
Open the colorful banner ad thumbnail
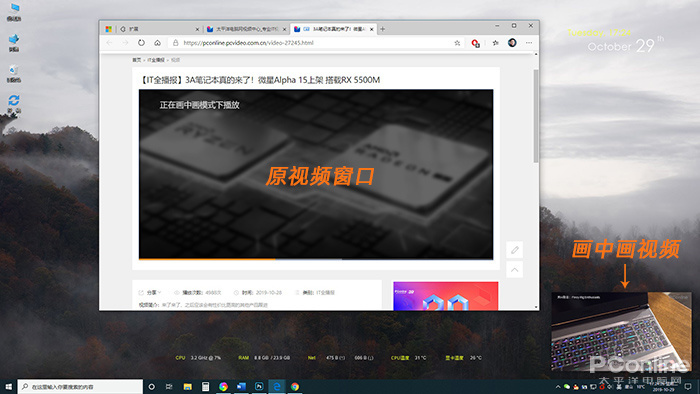[x=446, y=296]
